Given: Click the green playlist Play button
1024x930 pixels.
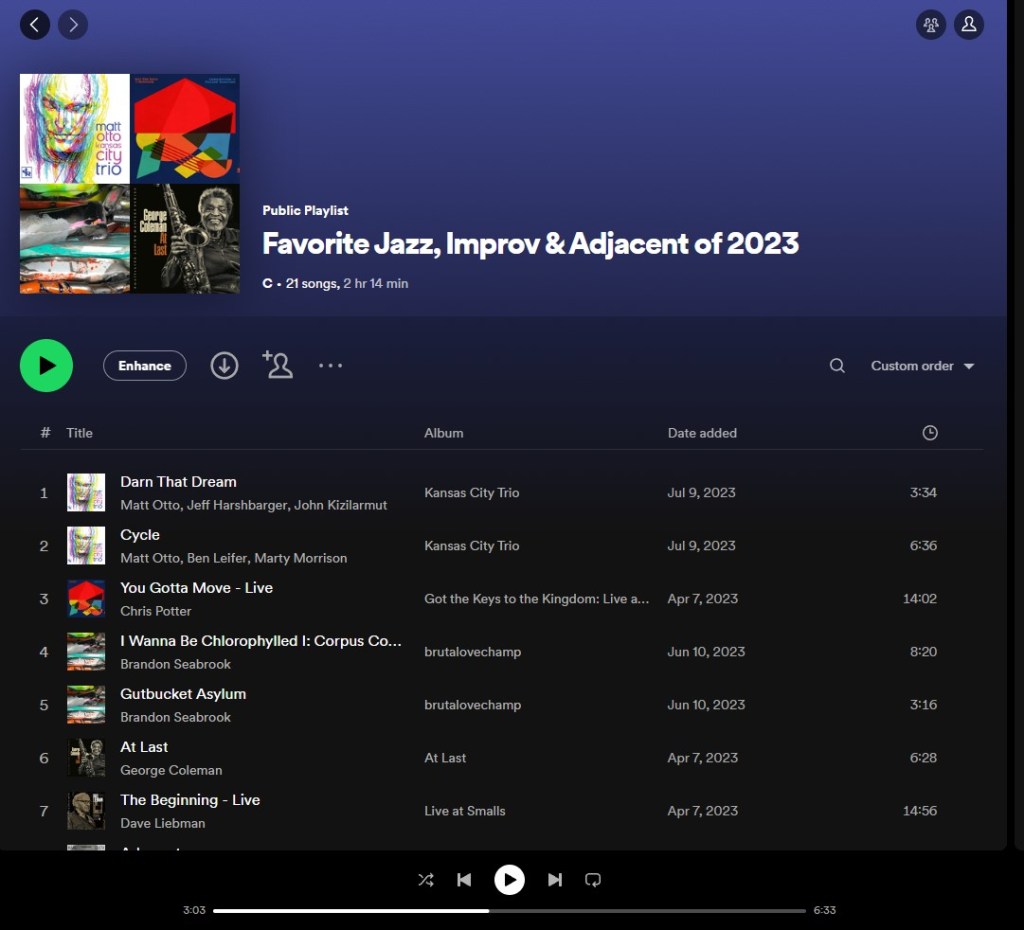Looking at the screenshot, I should tap(46, 366).
